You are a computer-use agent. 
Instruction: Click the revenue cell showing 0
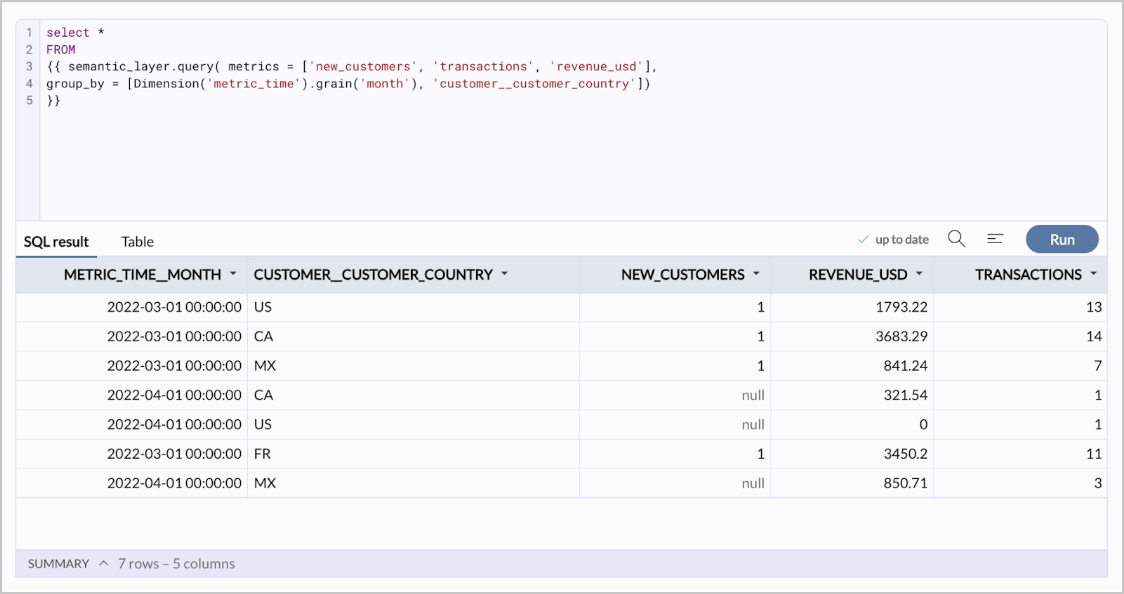(x=852, y=425)
